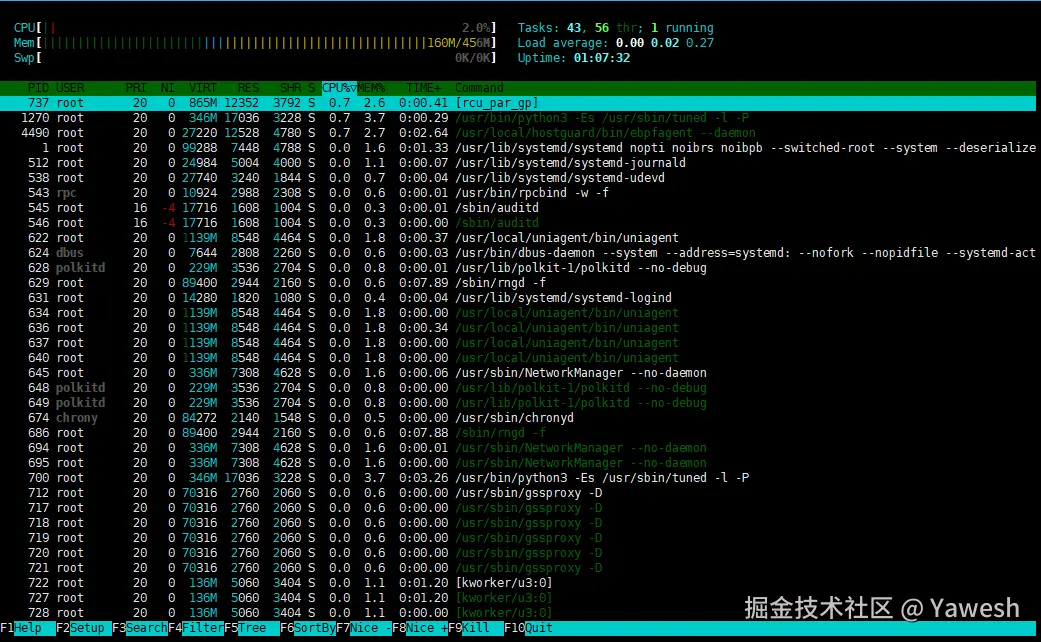Select the systemd PID 1 row

[x=518, y=147]
